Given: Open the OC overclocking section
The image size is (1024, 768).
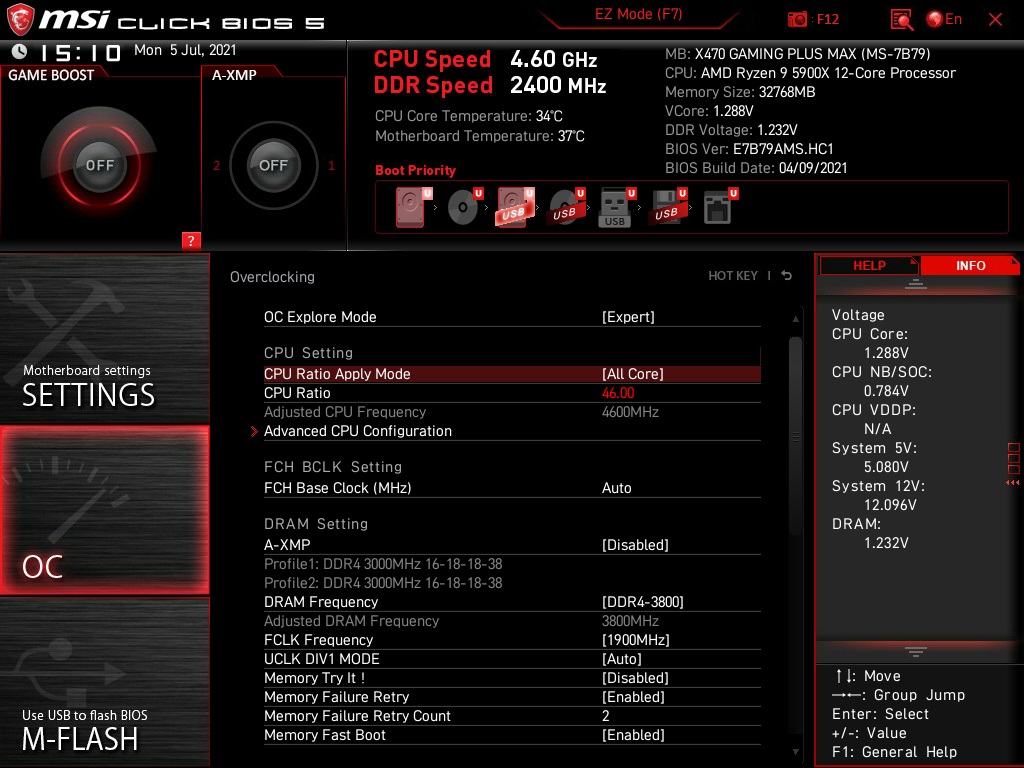Looking at the screenshot, I should click(x=104, y=510).
